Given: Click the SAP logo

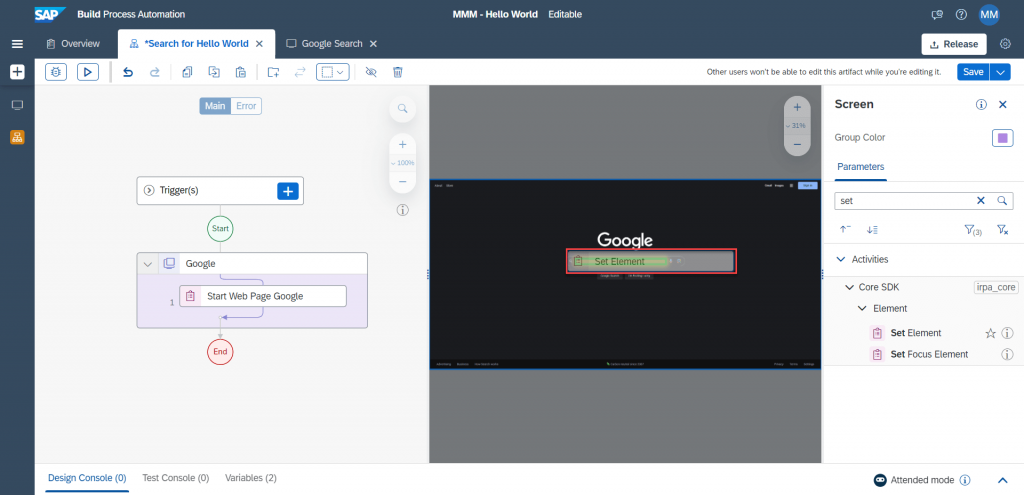Looking at the screenshot, I should click(50, 14).
